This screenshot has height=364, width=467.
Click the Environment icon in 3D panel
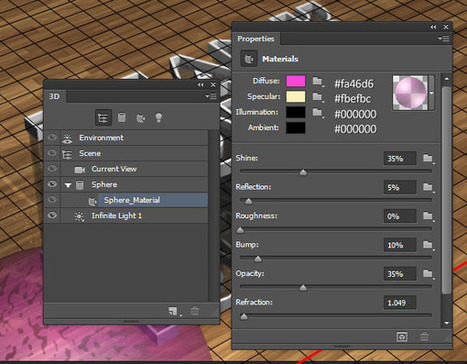point(67,138)
